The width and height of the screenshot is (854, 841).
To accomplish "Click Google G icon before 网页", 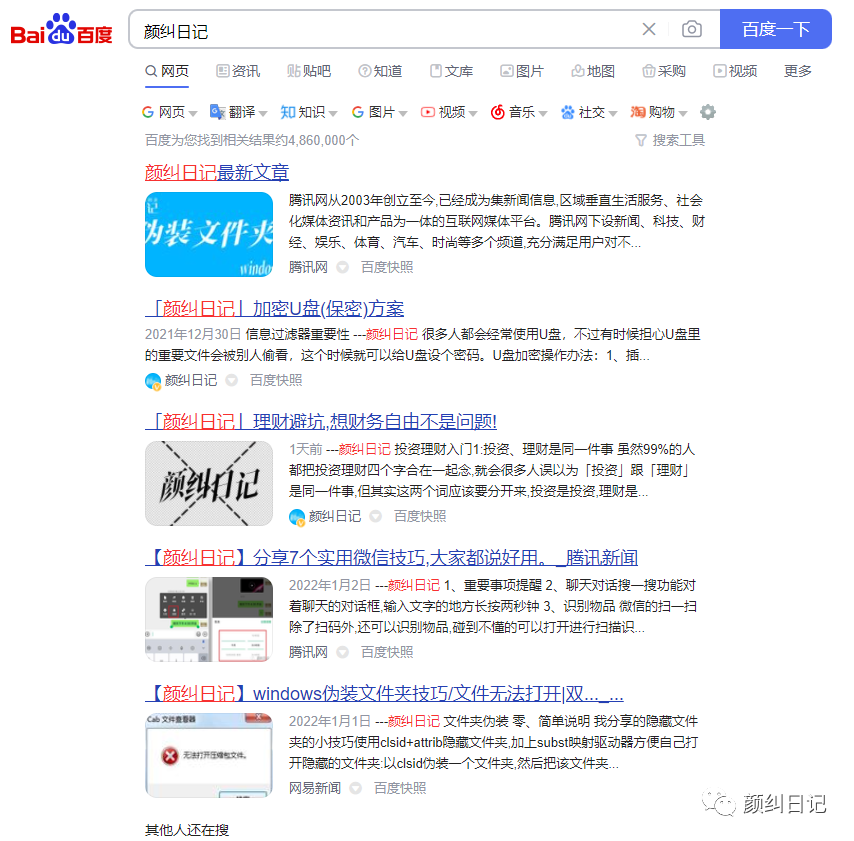I will pyautogui.click(x=148, y=112).
